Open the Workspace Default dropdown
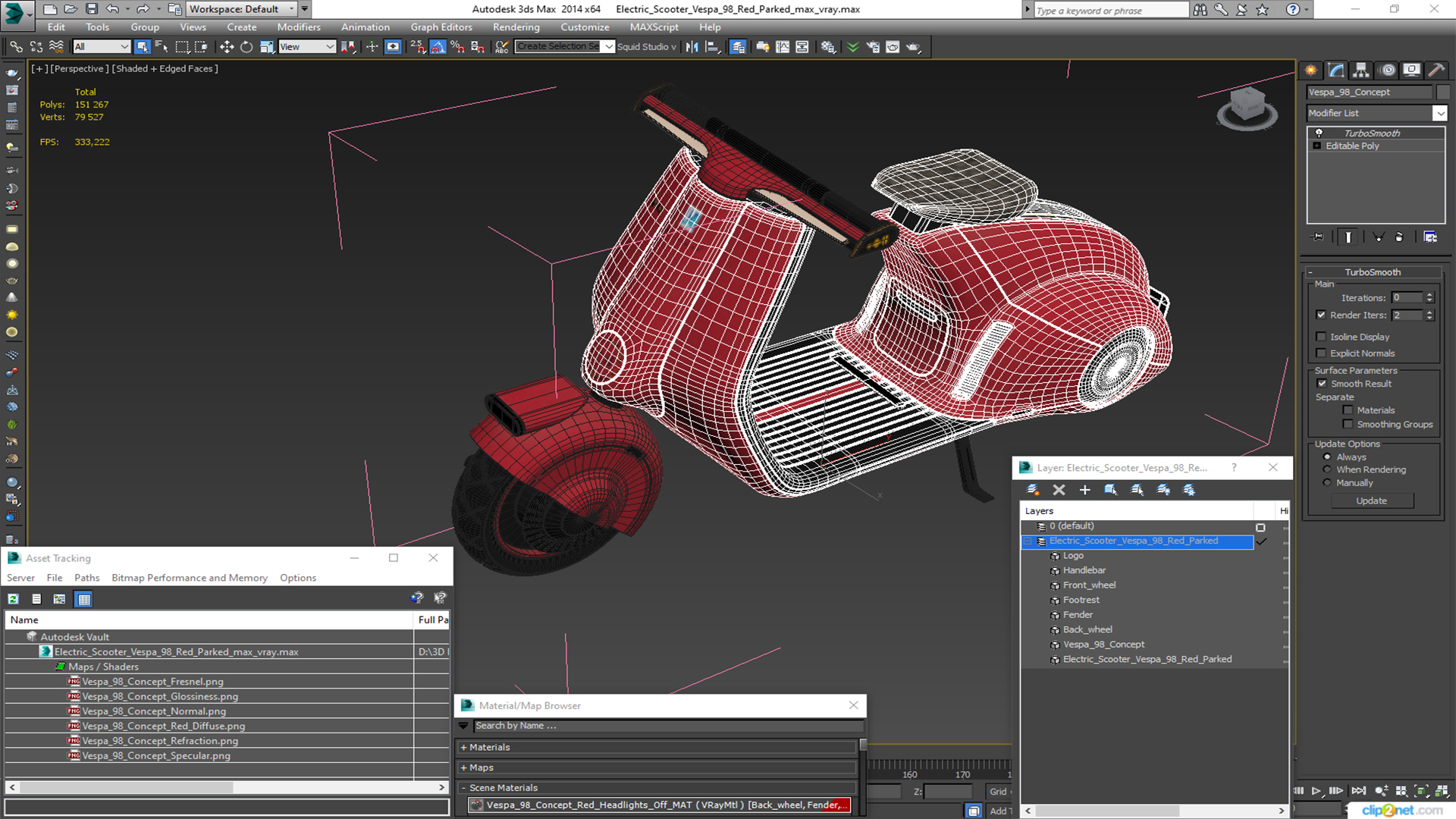 [x=242, y=9]
